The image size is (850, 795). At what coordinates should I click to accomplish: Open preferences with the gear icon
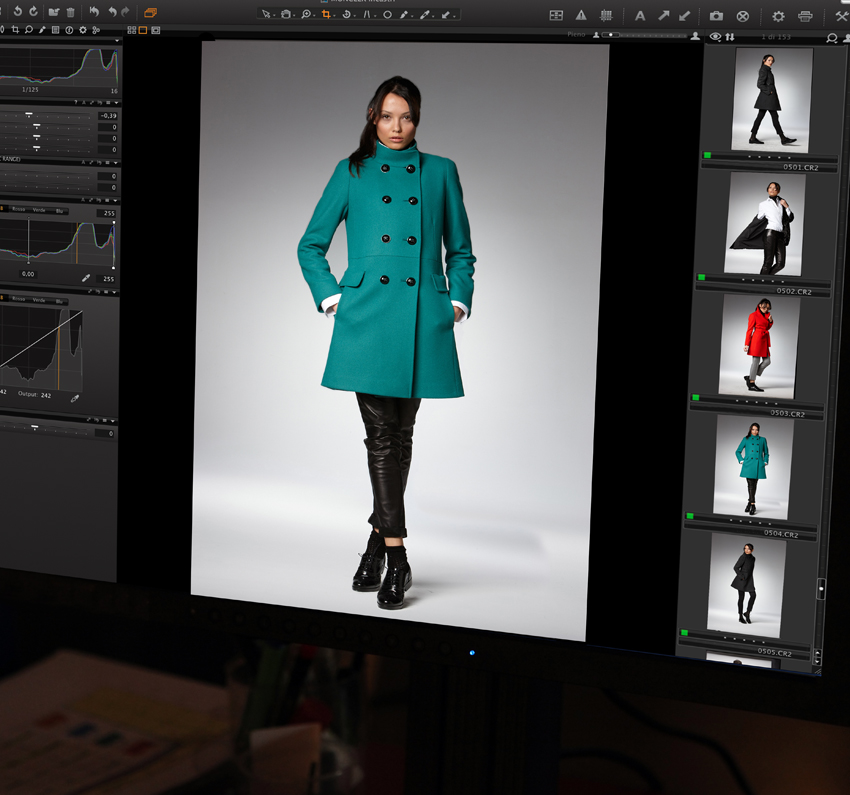coord(778,17)
